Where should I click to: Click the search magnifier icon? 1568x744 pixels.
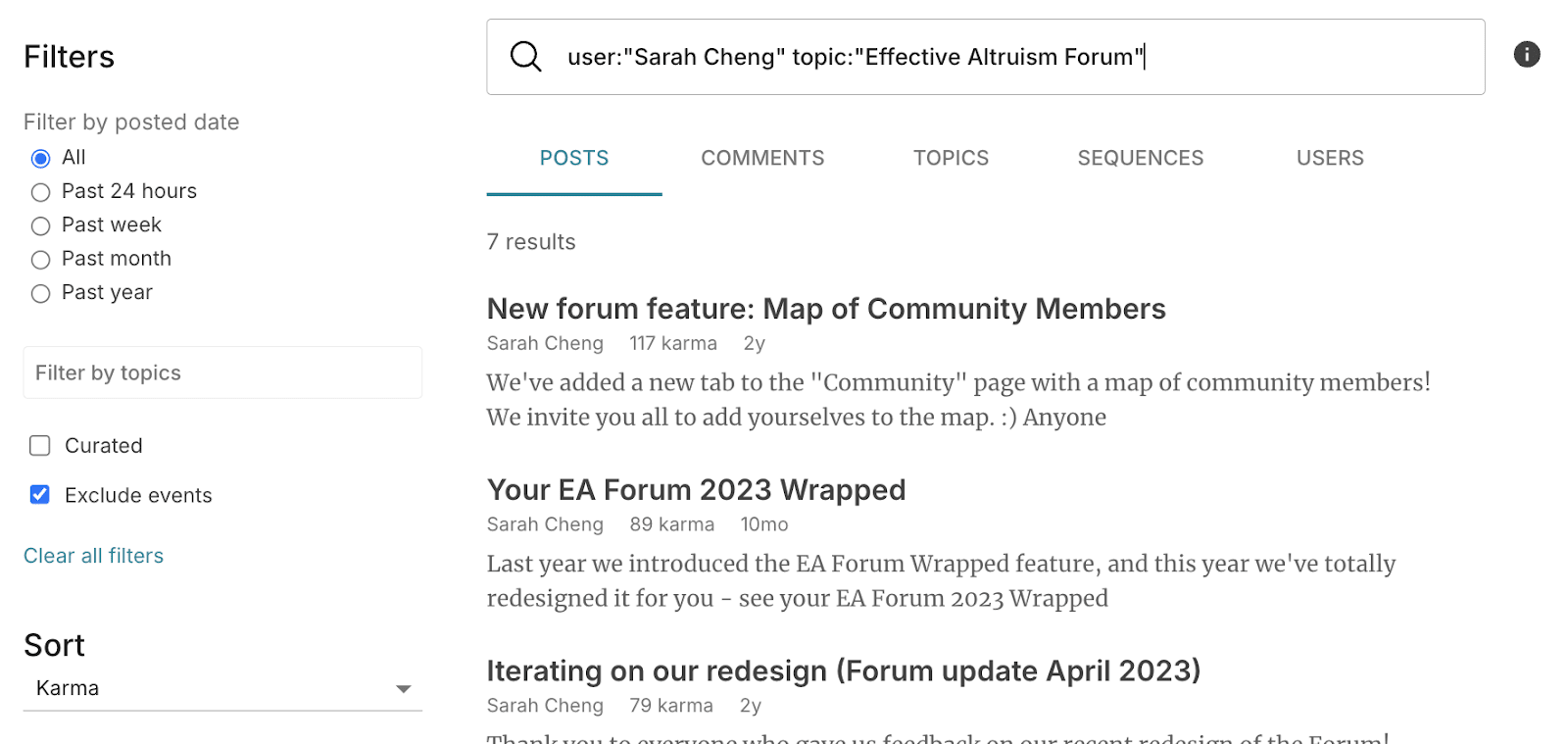(526, 57)
